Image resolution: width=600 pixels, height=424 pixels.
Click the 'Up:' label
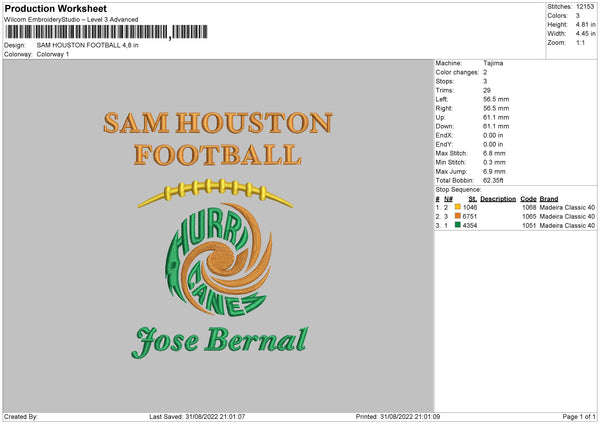coord(440,117)
